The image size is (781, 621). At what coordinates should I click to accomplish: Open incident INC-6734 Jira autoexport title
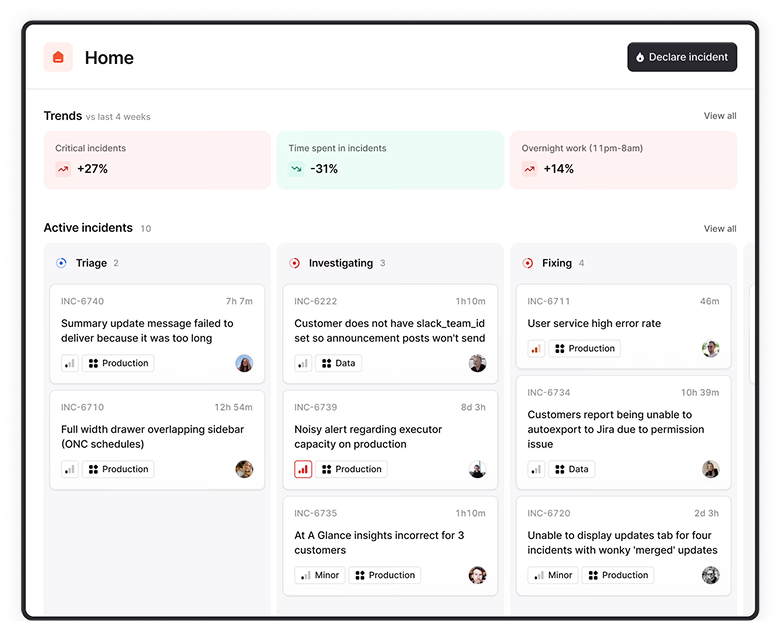(x=616, y=429)
